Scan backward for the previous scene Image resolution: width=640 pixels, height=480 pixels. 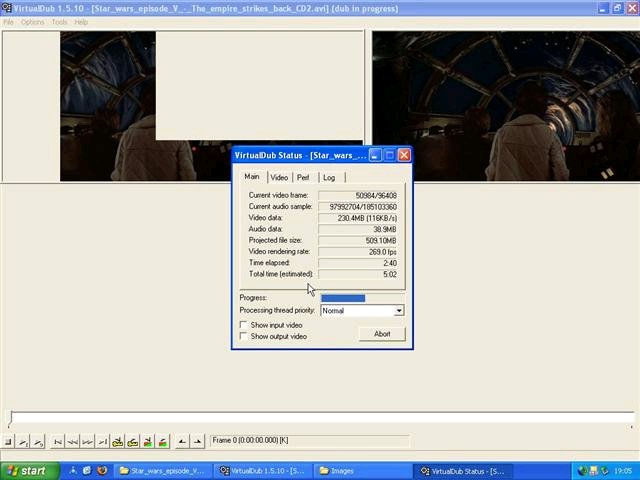[148, 442]
